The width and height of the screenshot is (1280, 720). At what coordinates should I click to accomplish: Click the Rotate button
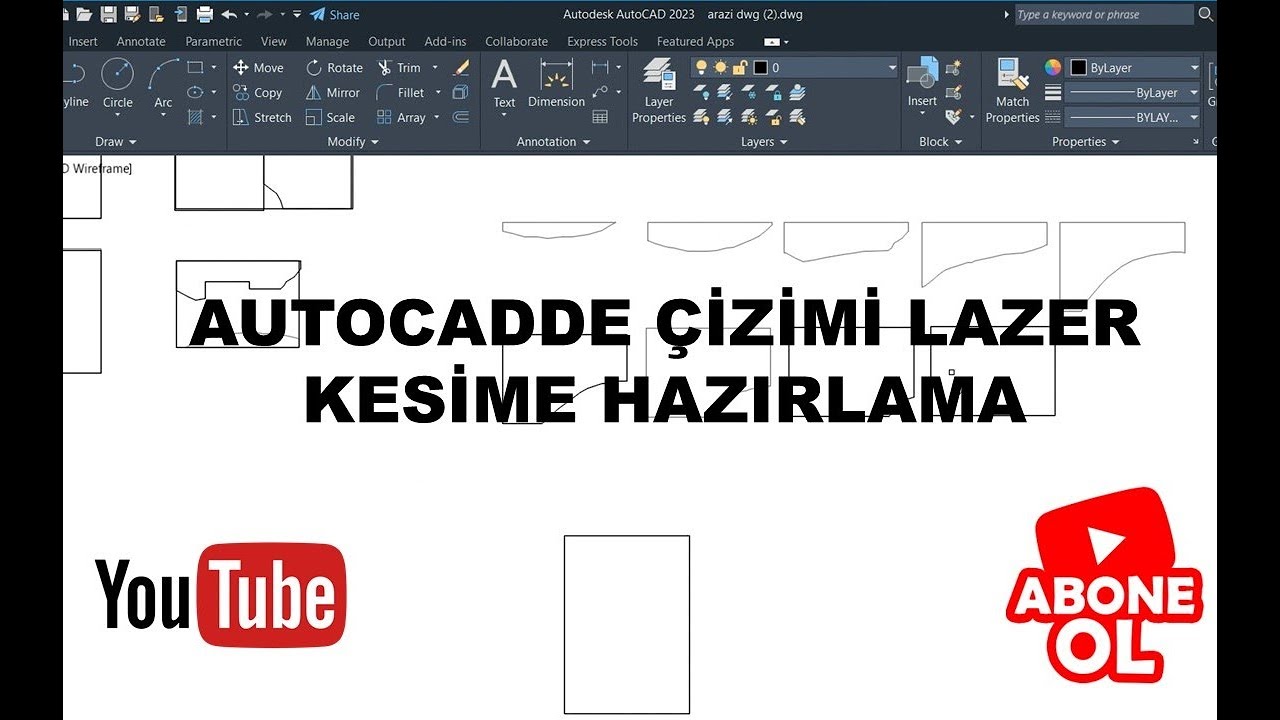click(x=334, y=68)
